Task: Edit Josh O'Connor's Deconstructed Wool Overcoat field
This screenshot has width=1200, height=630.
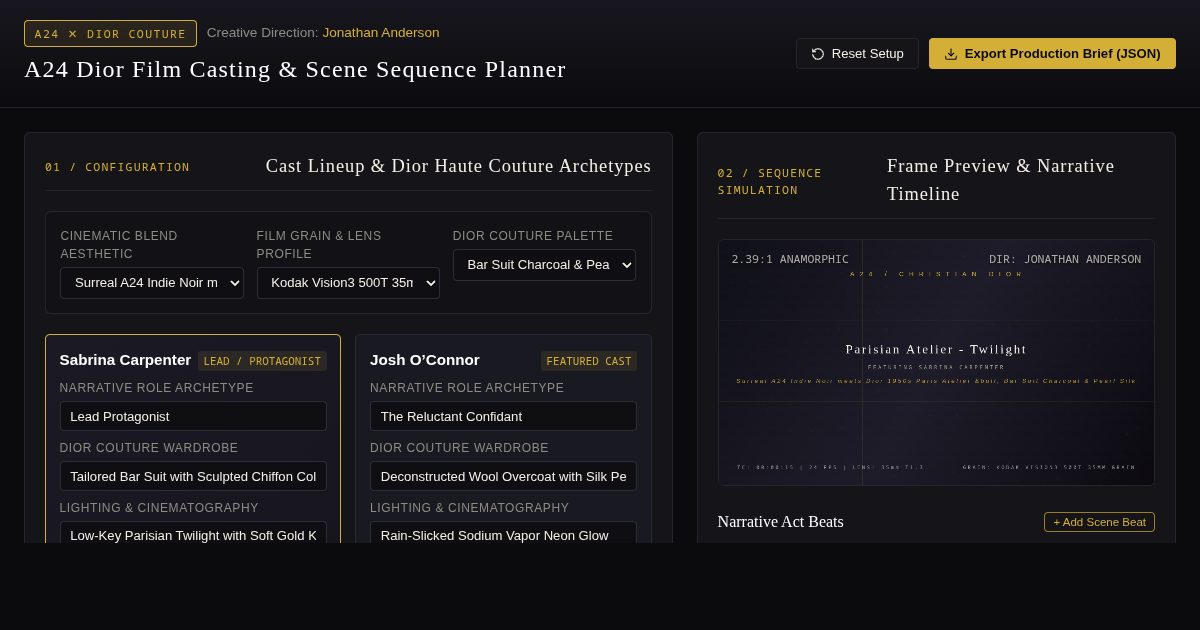Action: point(503,476)
